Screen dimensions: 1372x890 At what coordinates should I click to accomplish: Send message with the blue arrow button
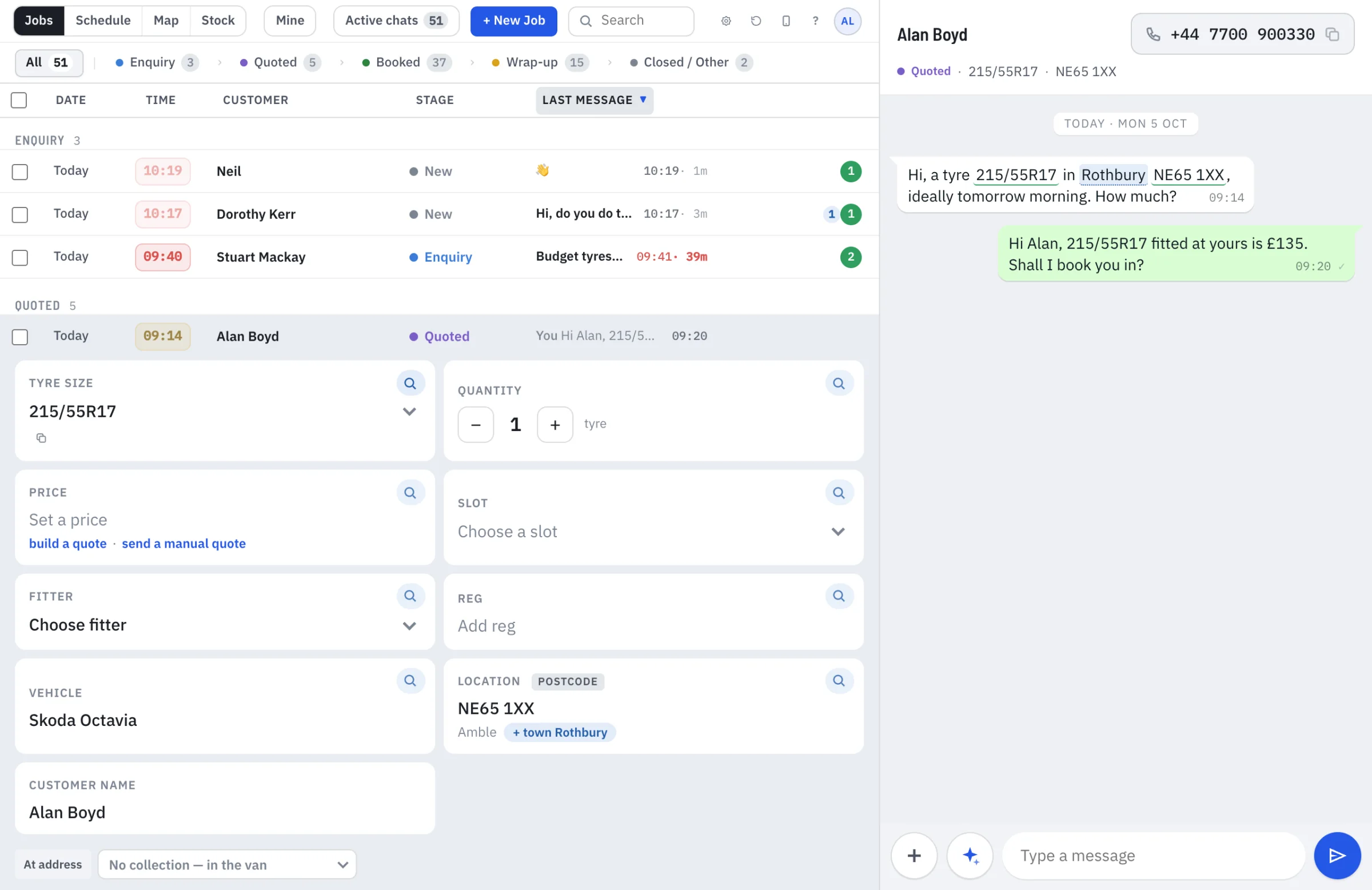[x=1337, y=855]
